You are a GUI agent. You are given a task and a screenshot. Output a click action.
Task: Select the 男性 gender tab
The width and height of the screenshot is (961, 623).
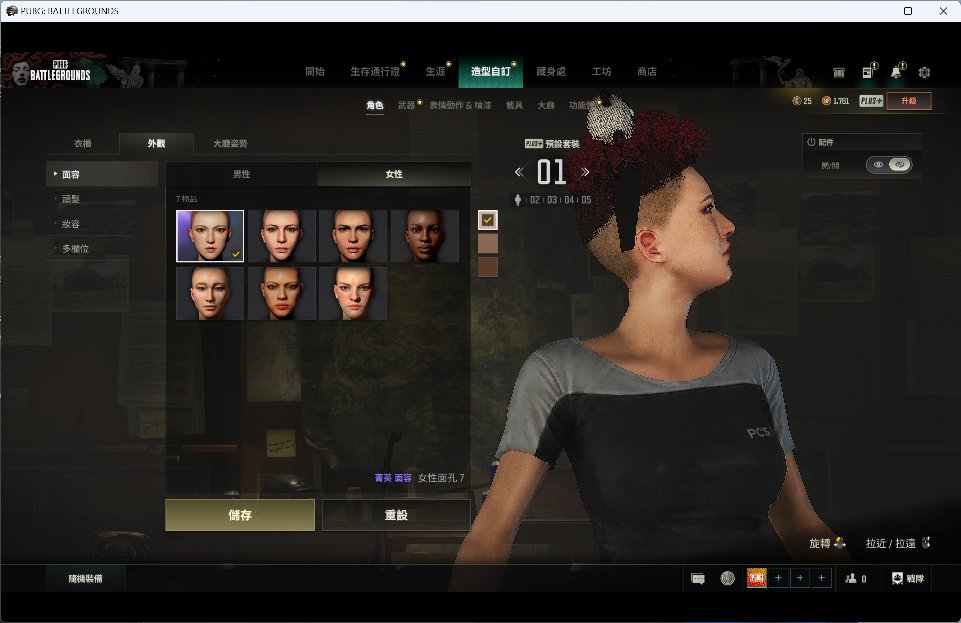(x=241, y=174)
